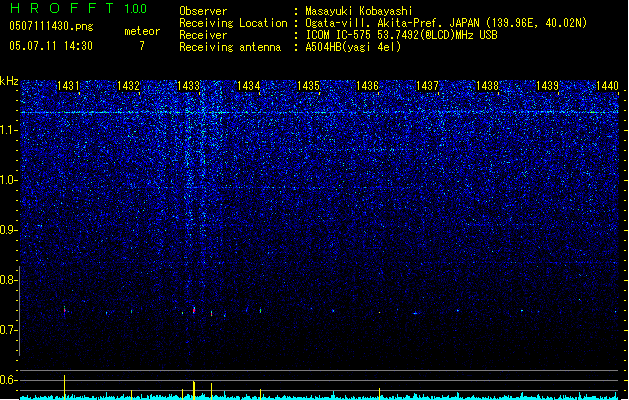
Task: Click the 1439 time marker
Action: click(547, 86)
